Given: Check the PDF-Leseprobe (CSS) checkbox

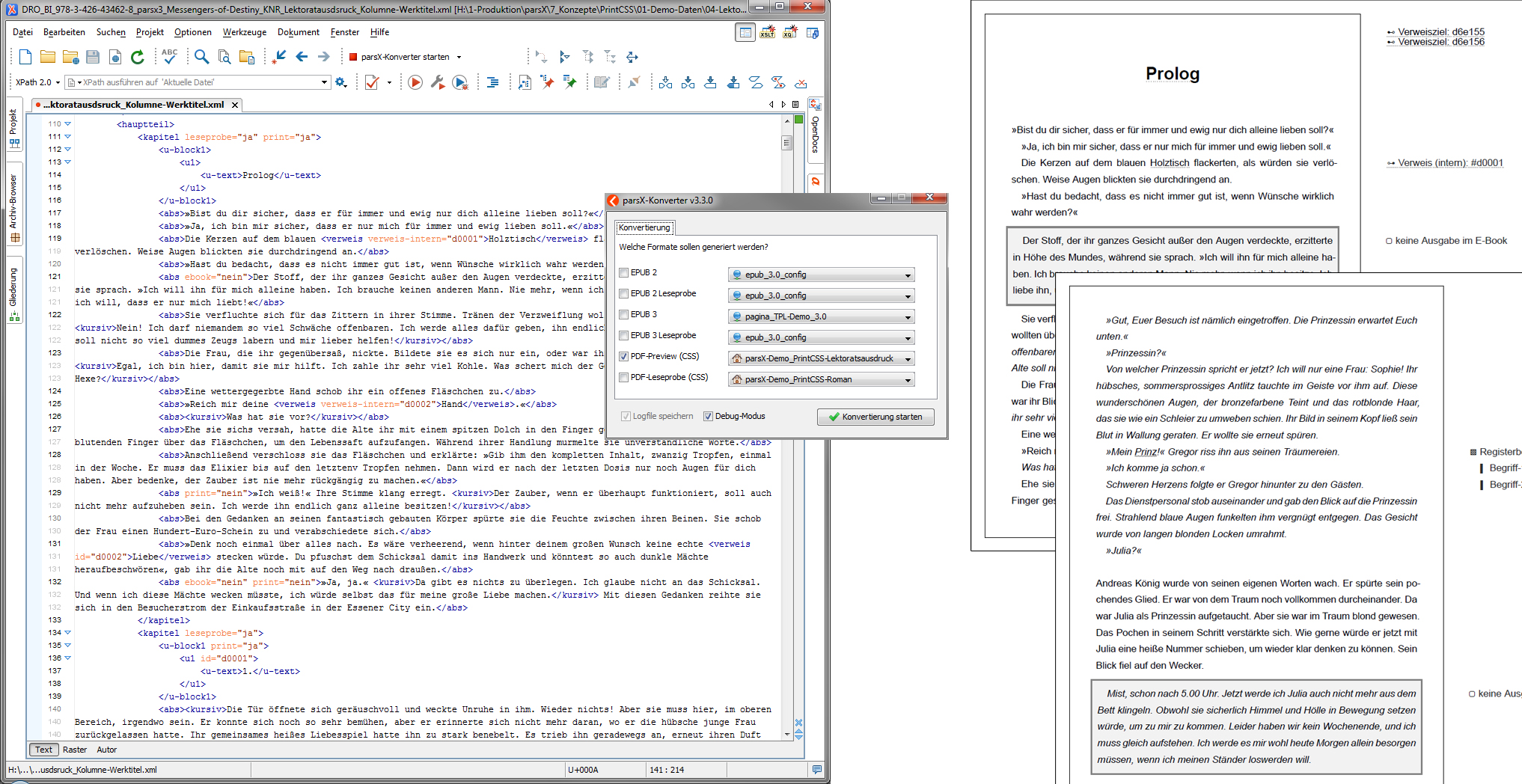Looking at the screenshot, I should pyautogui.click(x=623, y=378).
